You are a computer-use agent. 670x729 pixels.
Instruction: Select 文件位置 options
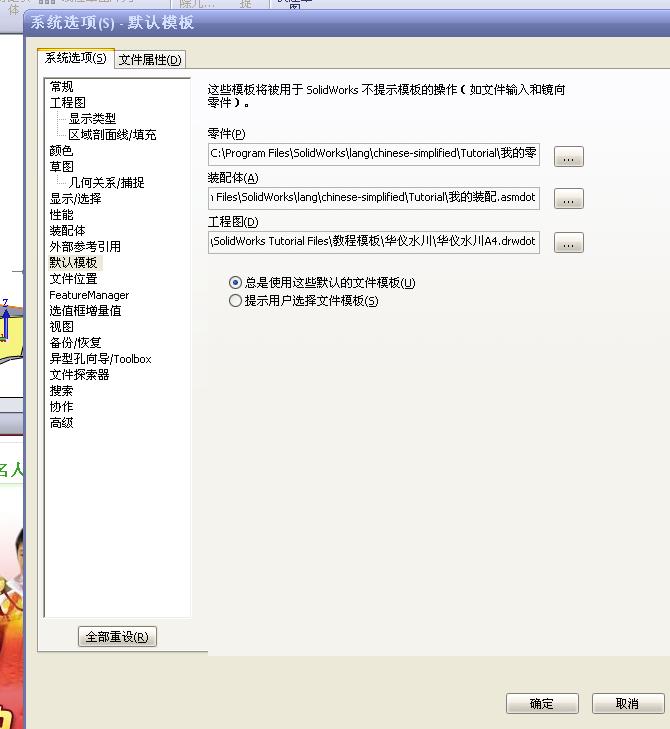pos(73,279)
